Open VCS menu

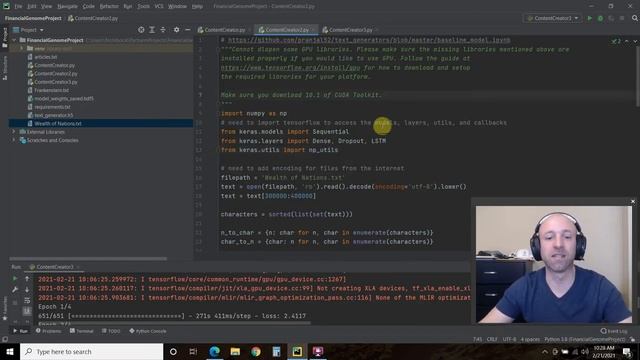(159, 6)
